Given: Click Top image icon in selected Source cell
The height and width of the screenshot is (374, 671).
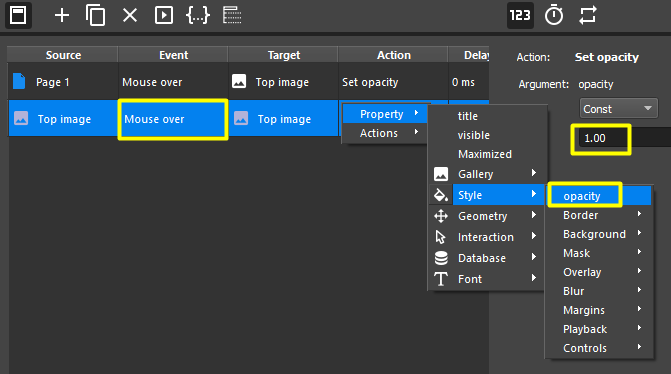Looking at the screenshot, I should (x=21, y=118).
